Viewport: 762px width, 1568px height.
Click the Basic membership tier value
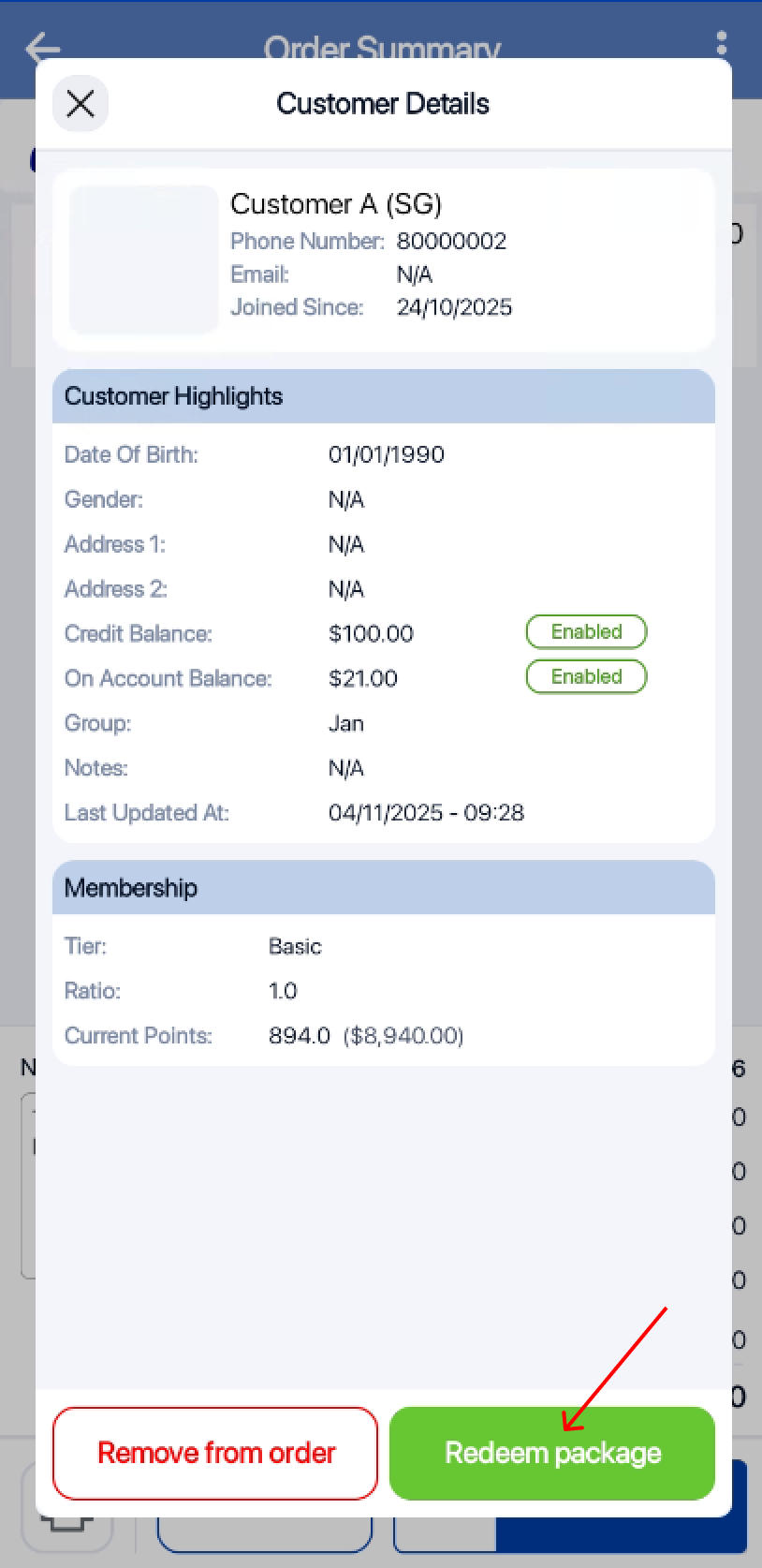(295, 947)
